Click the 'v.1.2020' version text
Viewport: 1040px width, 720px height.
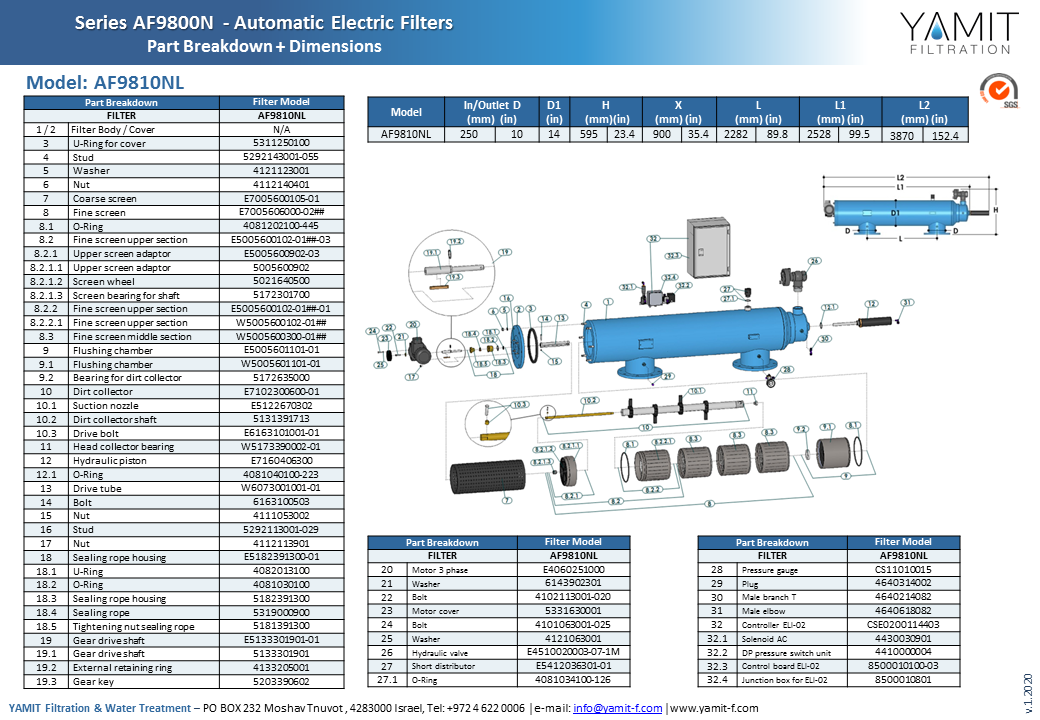pos(1028,691)
